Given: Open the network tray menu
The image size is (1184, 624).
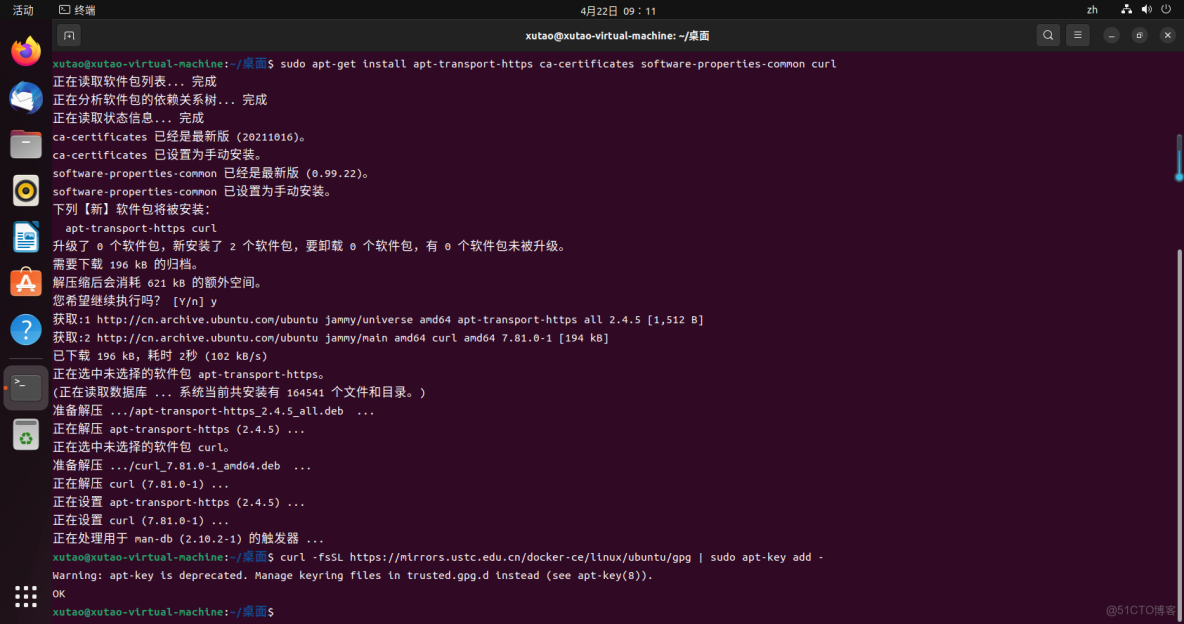Looking at the screenshot, I should point(1128,10).
